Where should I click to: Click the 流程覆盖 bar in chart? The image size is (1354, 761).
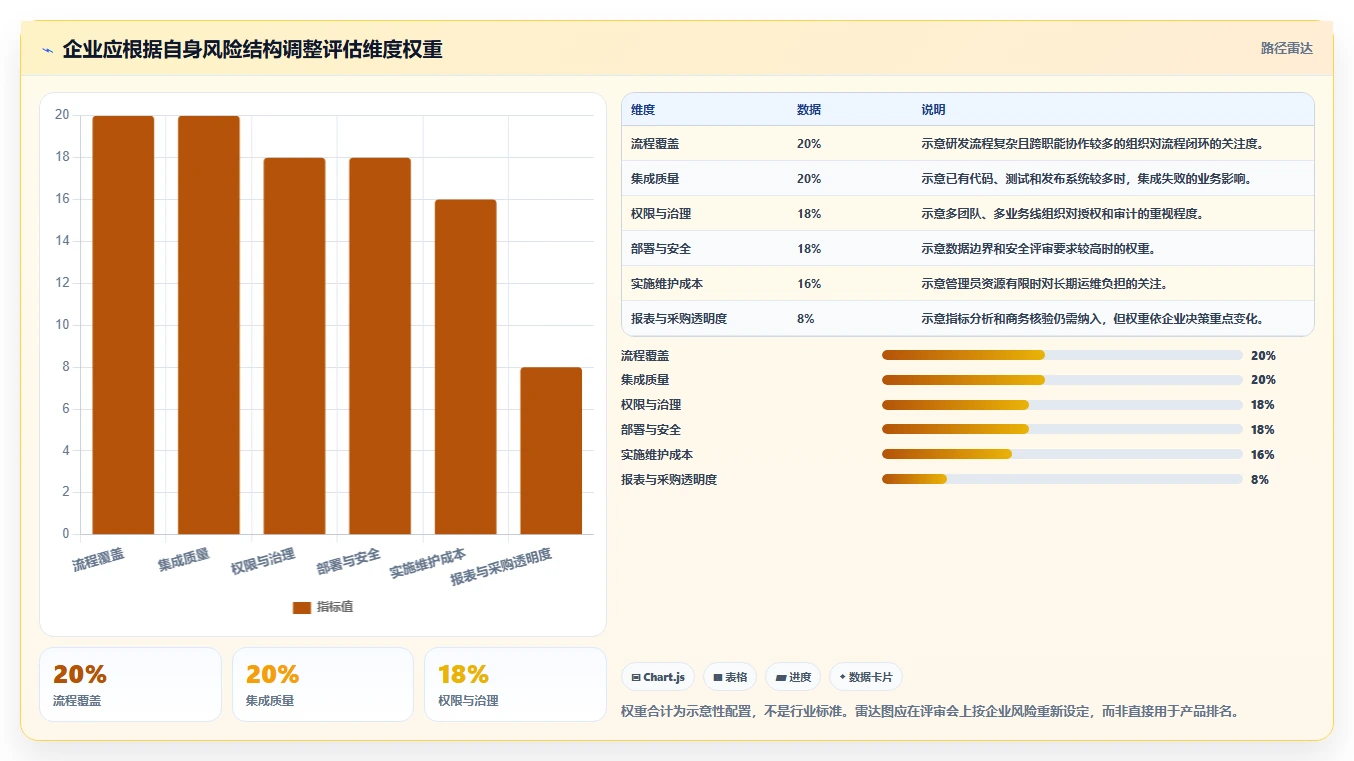(x=124, y=325)
